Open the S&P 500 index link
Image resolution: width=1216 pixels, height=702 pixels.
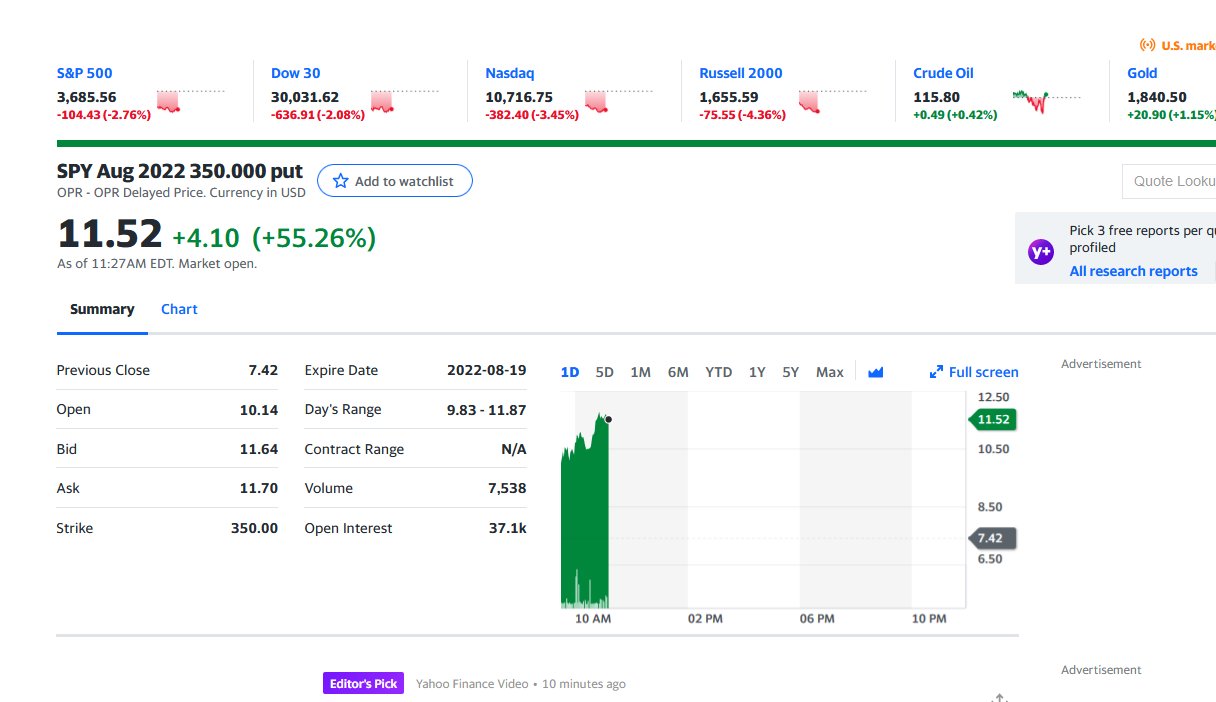85,73
